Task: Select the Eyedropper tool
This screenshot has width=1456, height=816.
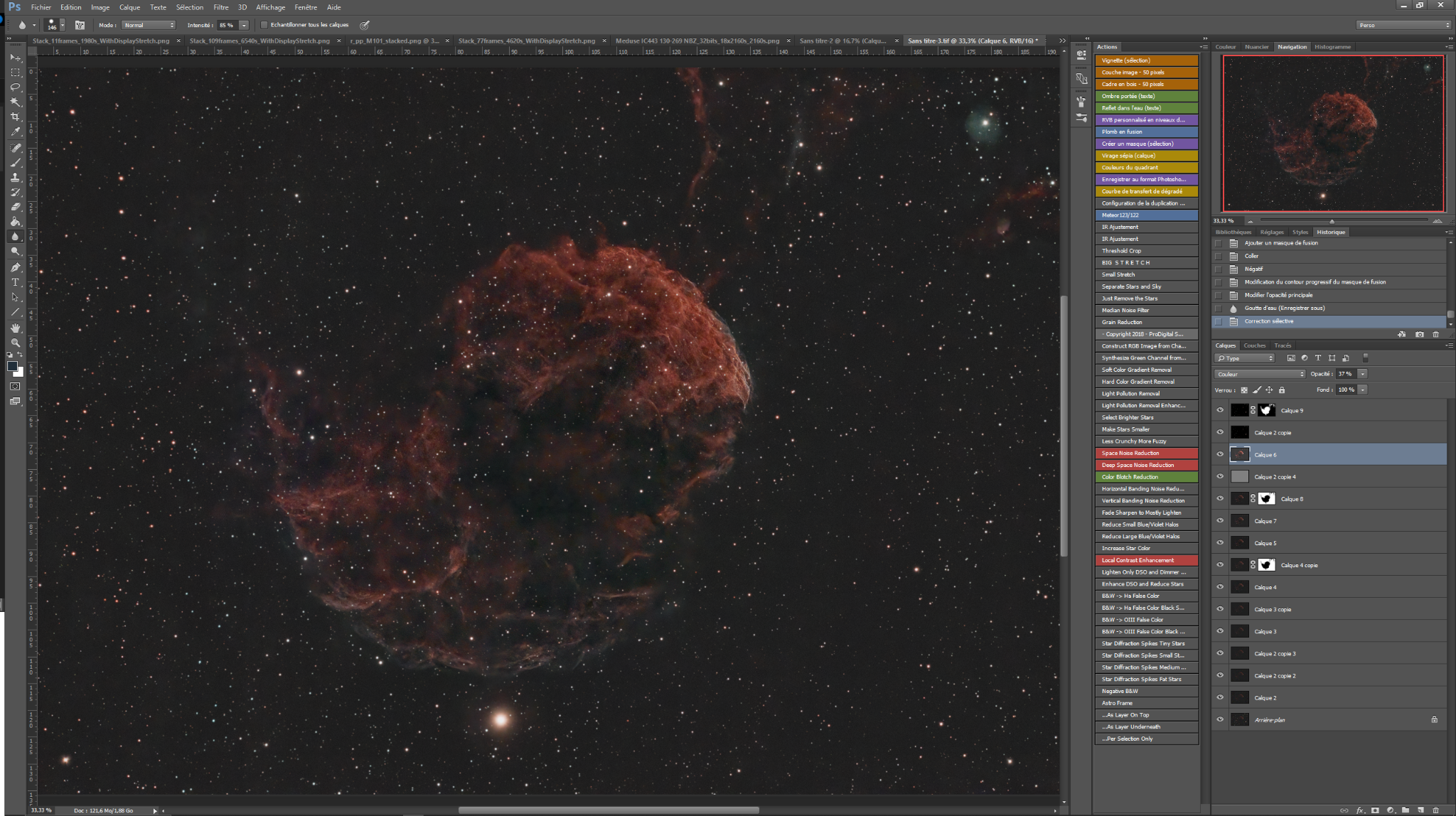Action: tap(16, 131)
